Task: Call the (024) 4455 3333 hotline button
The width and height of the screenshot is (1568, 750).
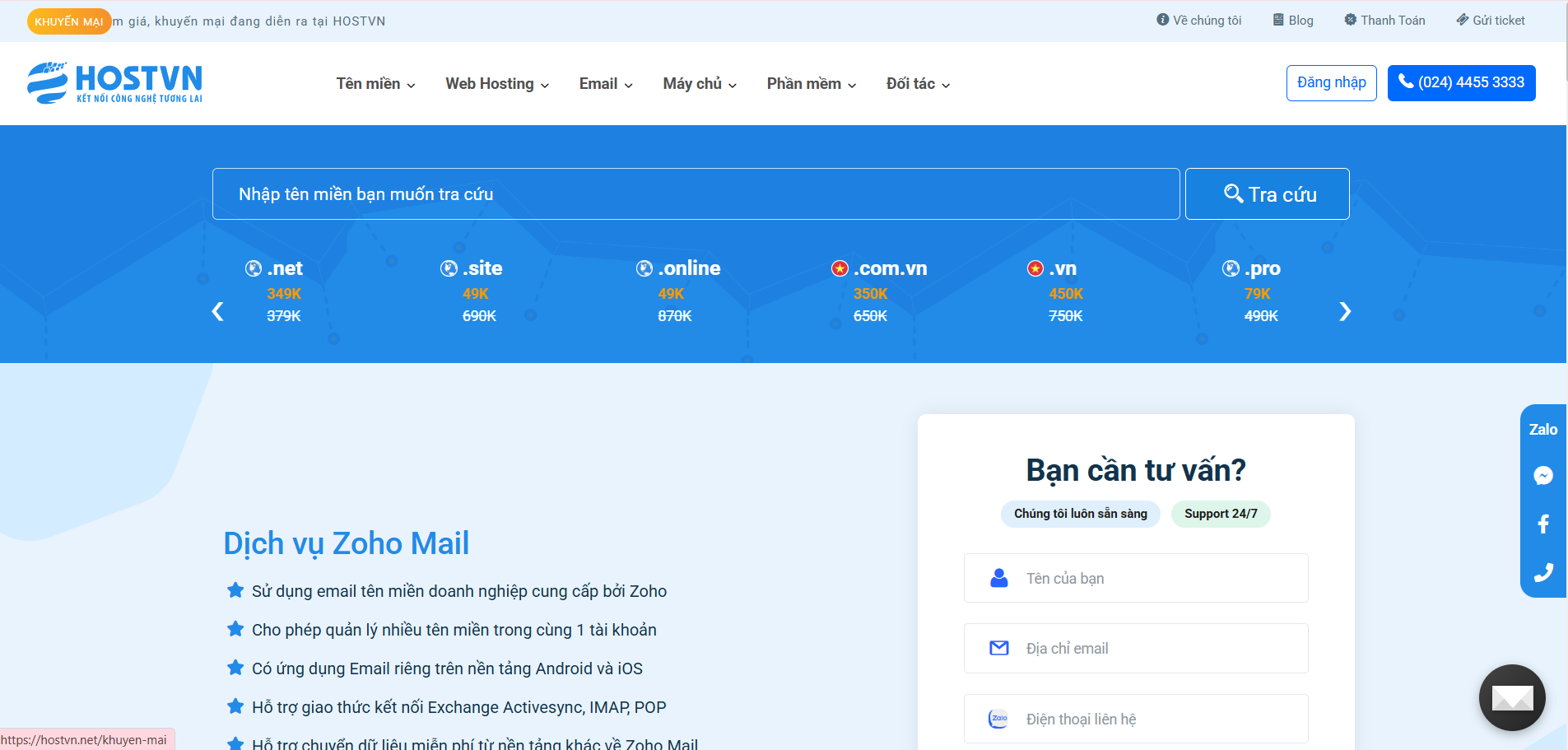Action: point(1461,83)
